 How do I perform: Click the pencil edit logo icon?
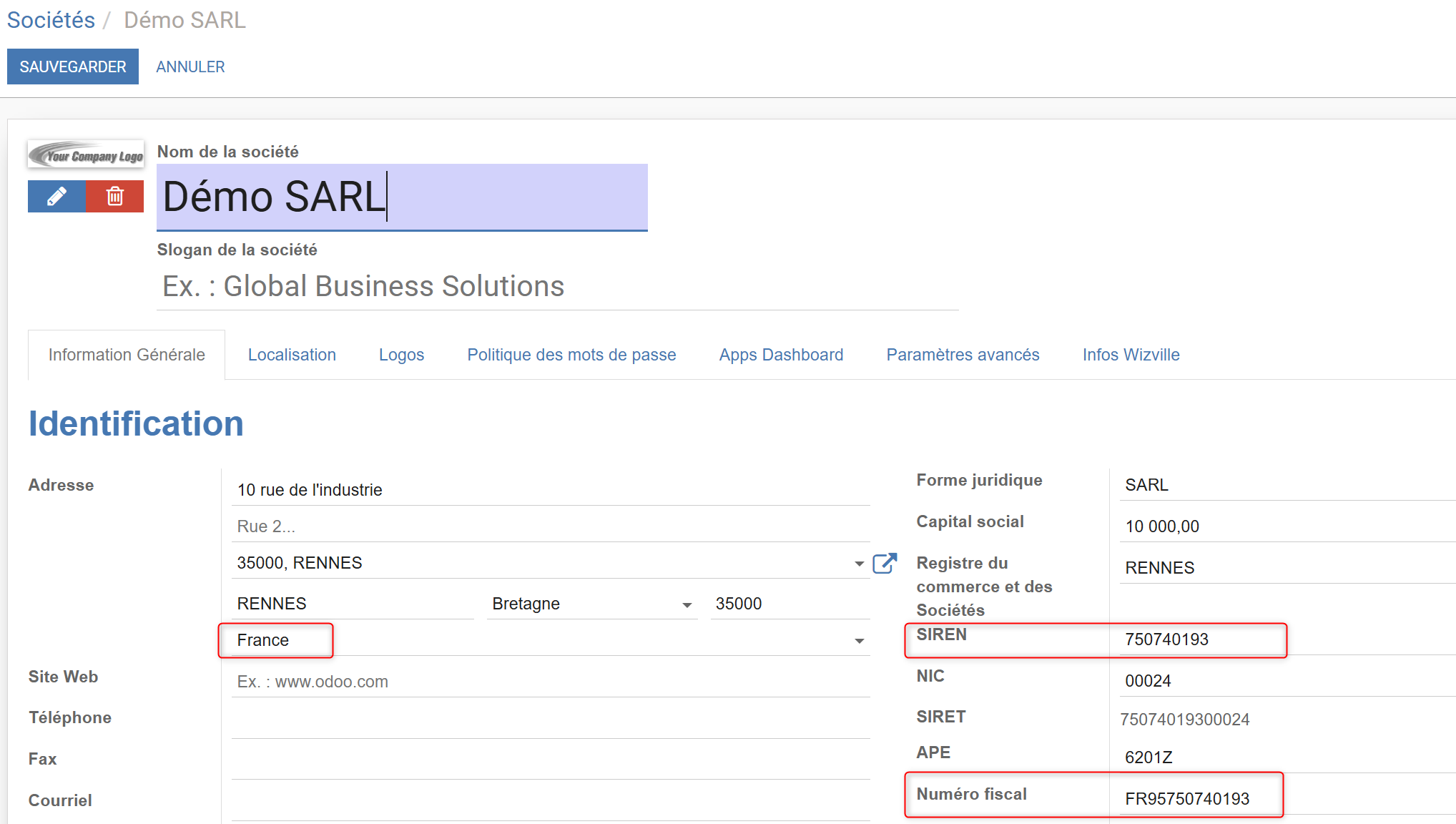click(x=56, y=196)
